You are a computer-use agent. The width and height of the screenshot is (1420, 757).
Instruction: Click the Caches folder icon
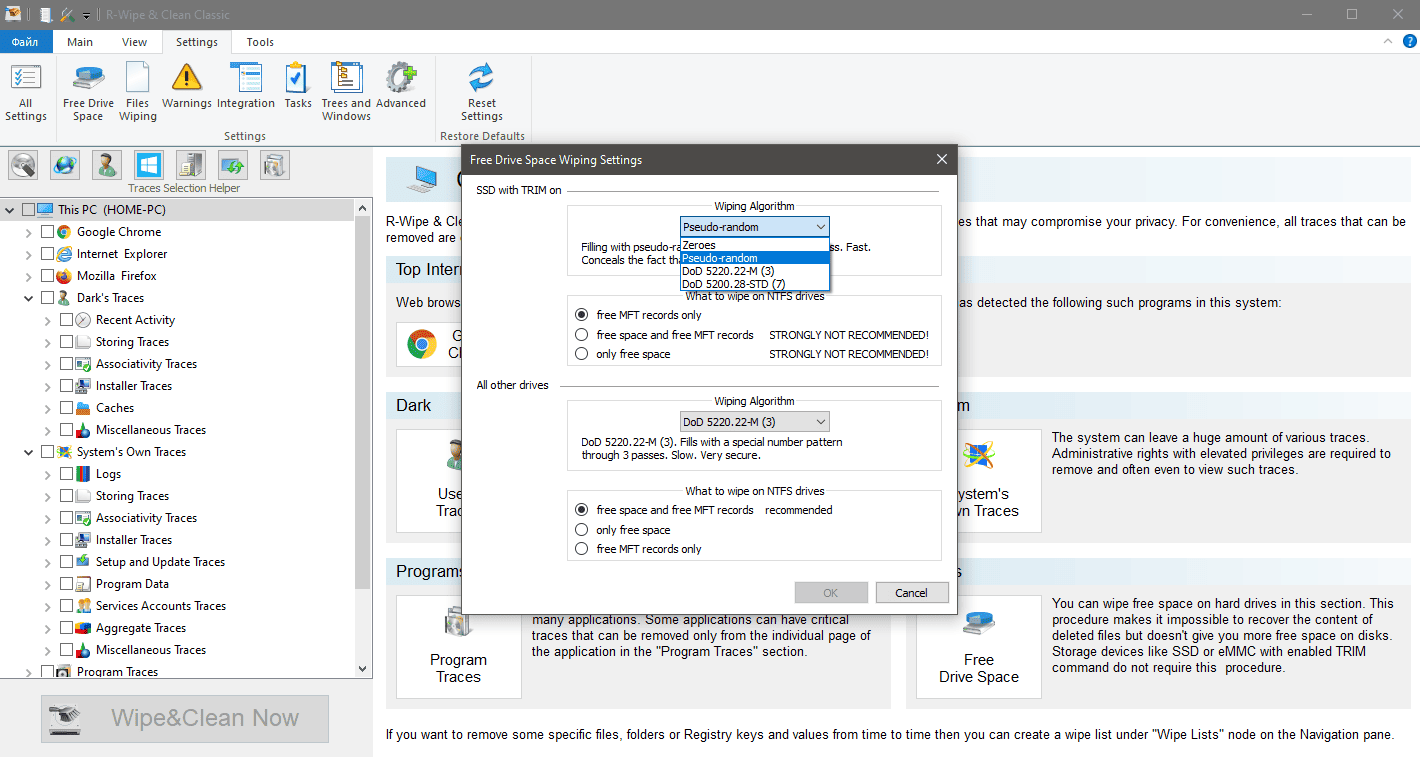84,408
